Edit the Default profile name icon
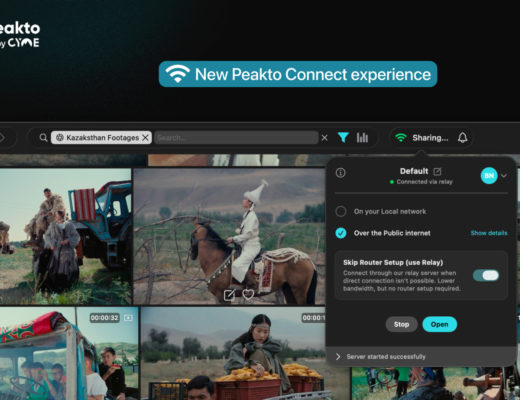The width and height of the screenshot is (520, 400). pos(437,171)
